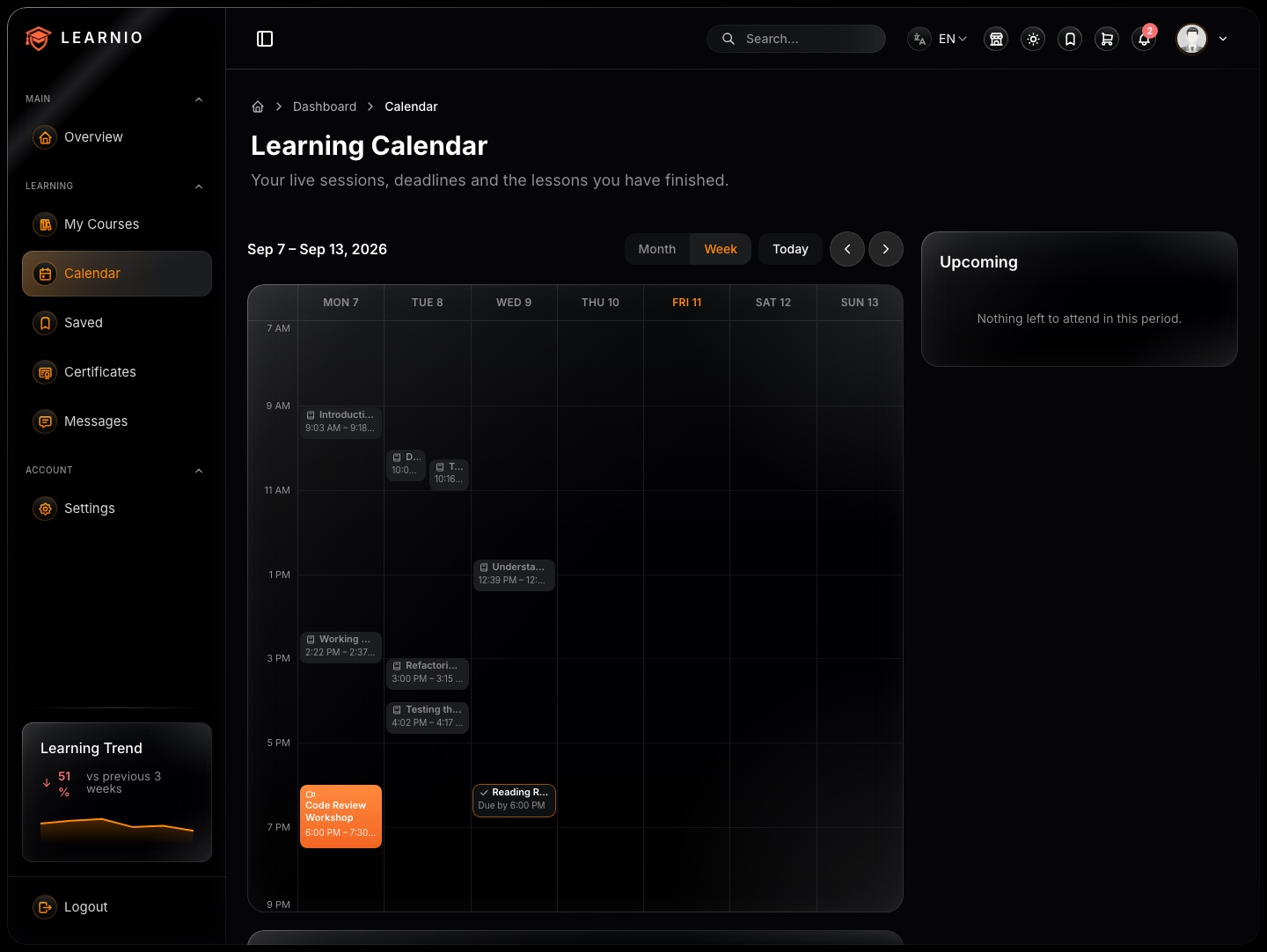
Task: Open Code Review Workshop event
Action: pyautogui.click(x=341, y=817)
